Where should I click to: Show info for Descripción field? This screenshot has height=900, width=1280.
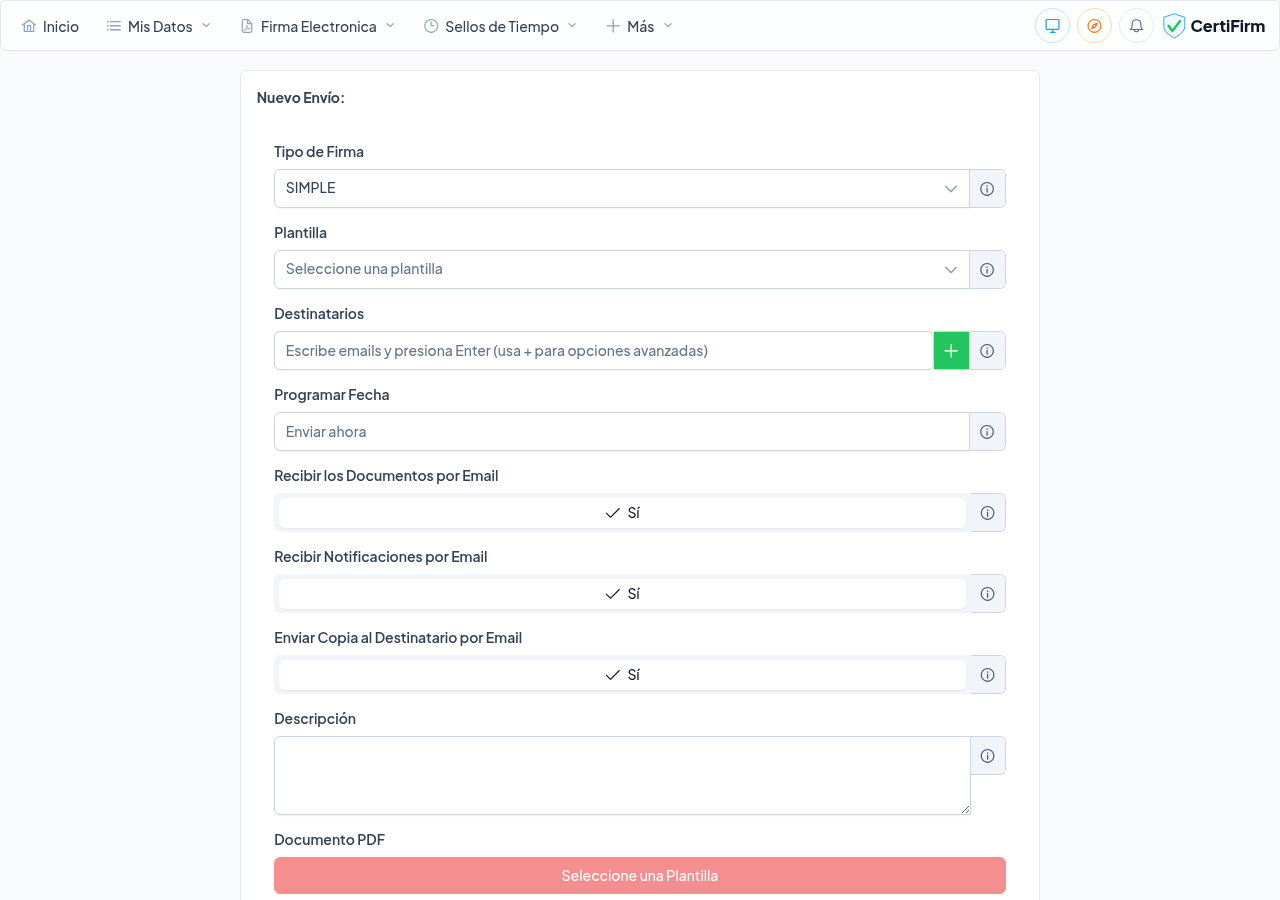(x=987, y=756)
